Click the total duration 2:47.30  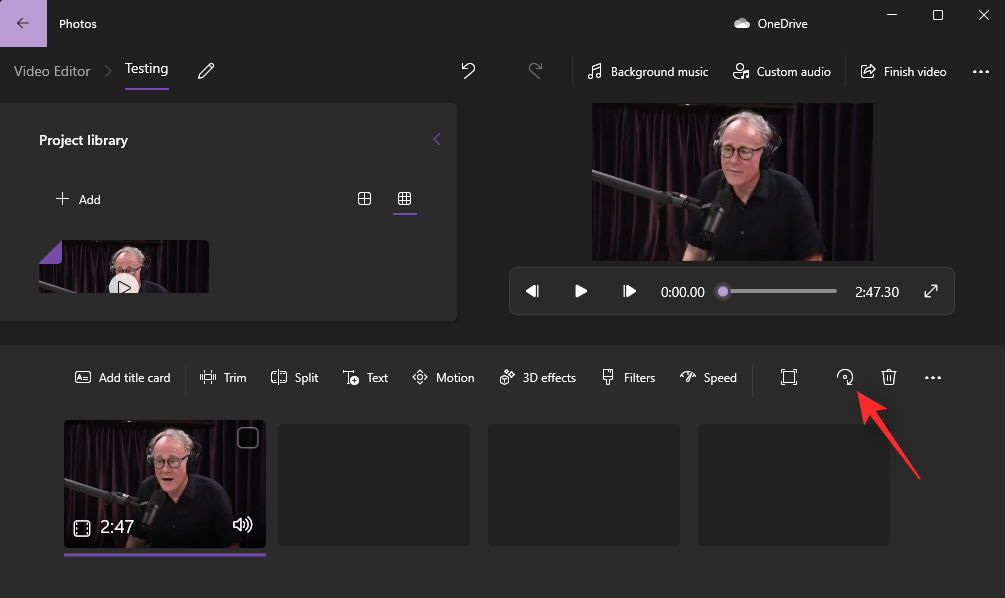pos(877,292)
